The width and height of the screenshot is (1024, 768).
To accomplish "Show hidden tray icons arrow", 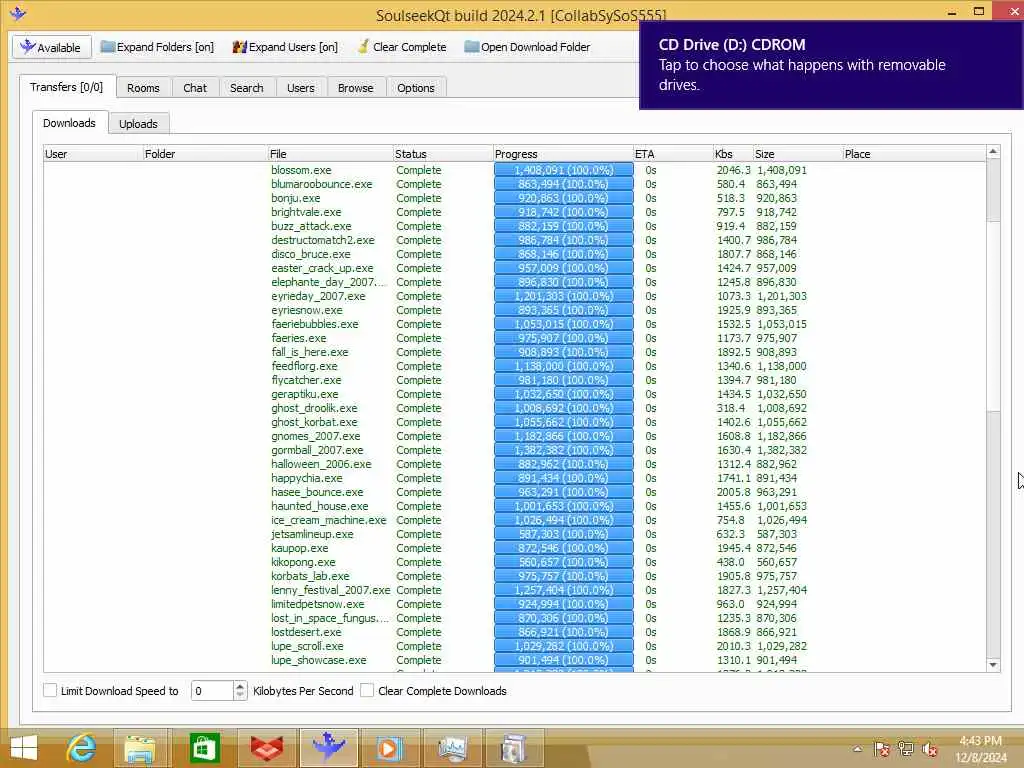I will pos(857,749).
